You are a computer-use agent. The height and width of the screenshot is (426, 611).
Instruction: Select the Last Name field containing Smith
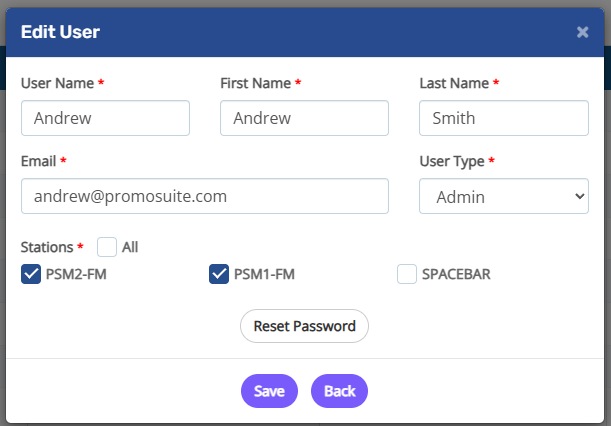pyautogui.click(x=503, y=118)
